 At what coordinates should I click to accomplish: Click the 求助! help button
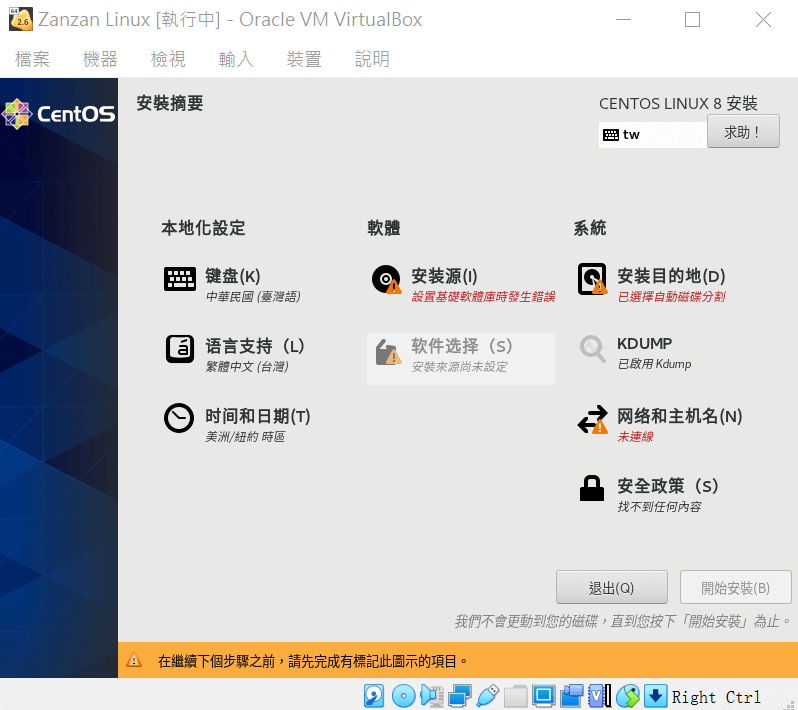click(x=743, y=131)
